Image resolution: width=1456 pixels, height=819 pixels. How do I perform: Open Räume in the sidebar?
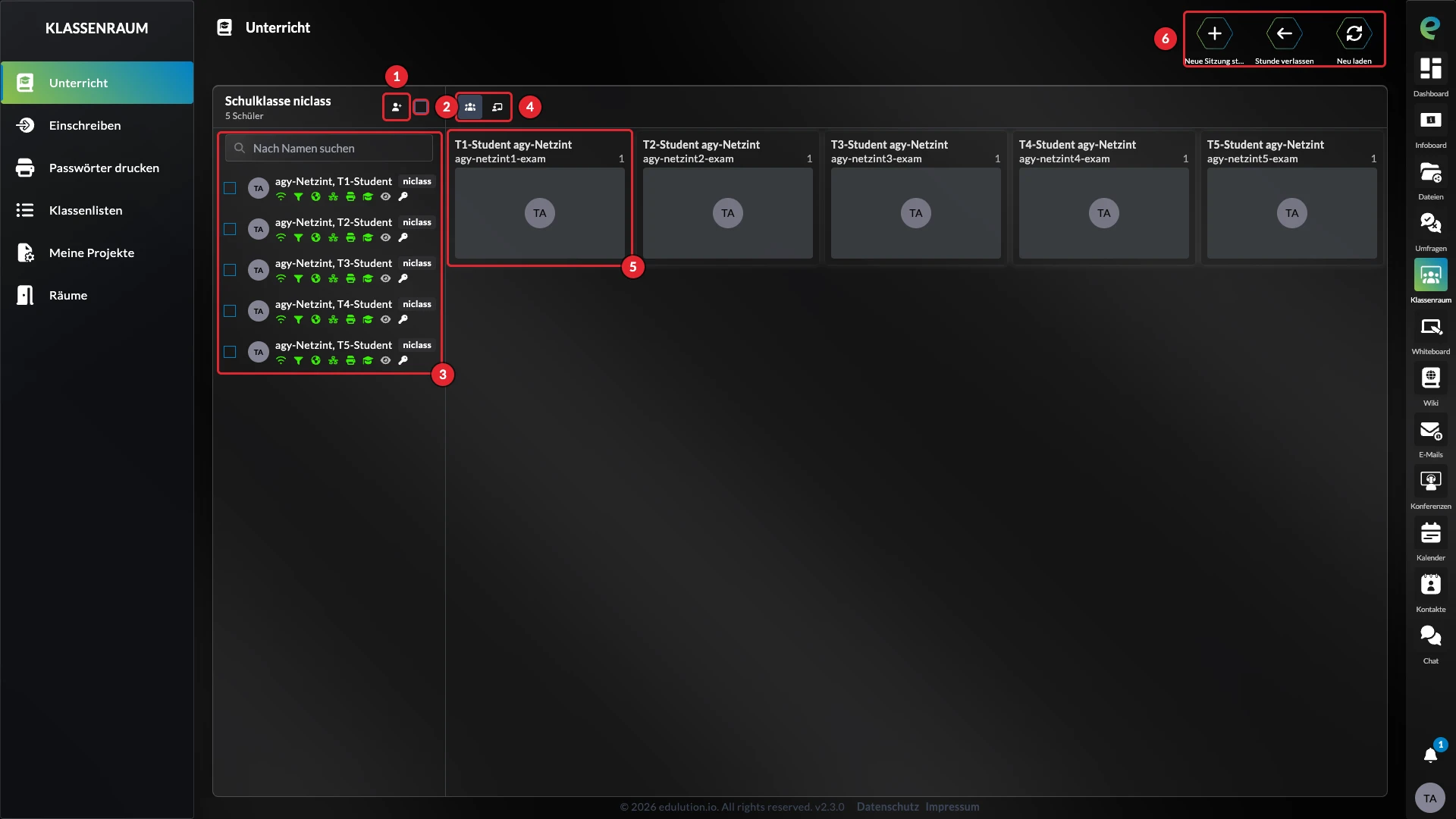pyautogui.click(x=97, y=295)
